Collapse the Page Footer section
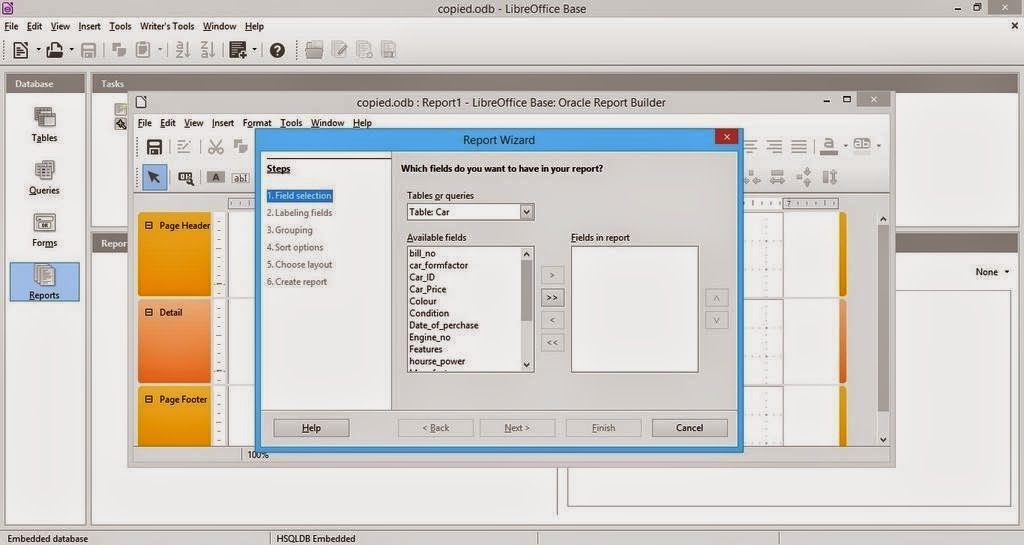The height and width of the screenshot is (545, 1024). pos(149,399)
